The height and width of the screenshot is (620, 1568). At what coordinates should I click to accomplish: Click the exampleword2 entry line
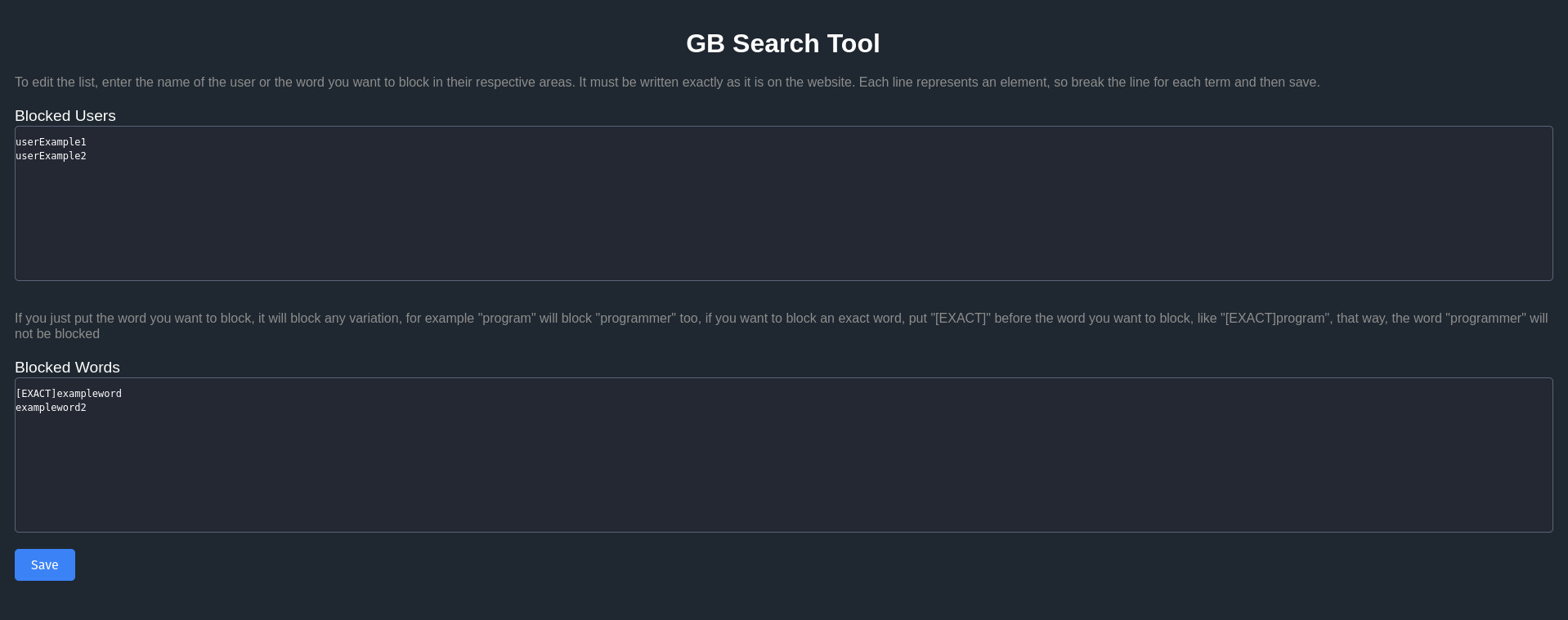tap(51, 408)
